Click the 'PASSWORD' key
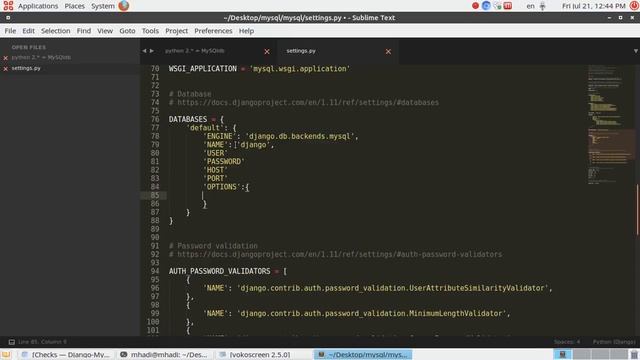 (x=224, y=161)
